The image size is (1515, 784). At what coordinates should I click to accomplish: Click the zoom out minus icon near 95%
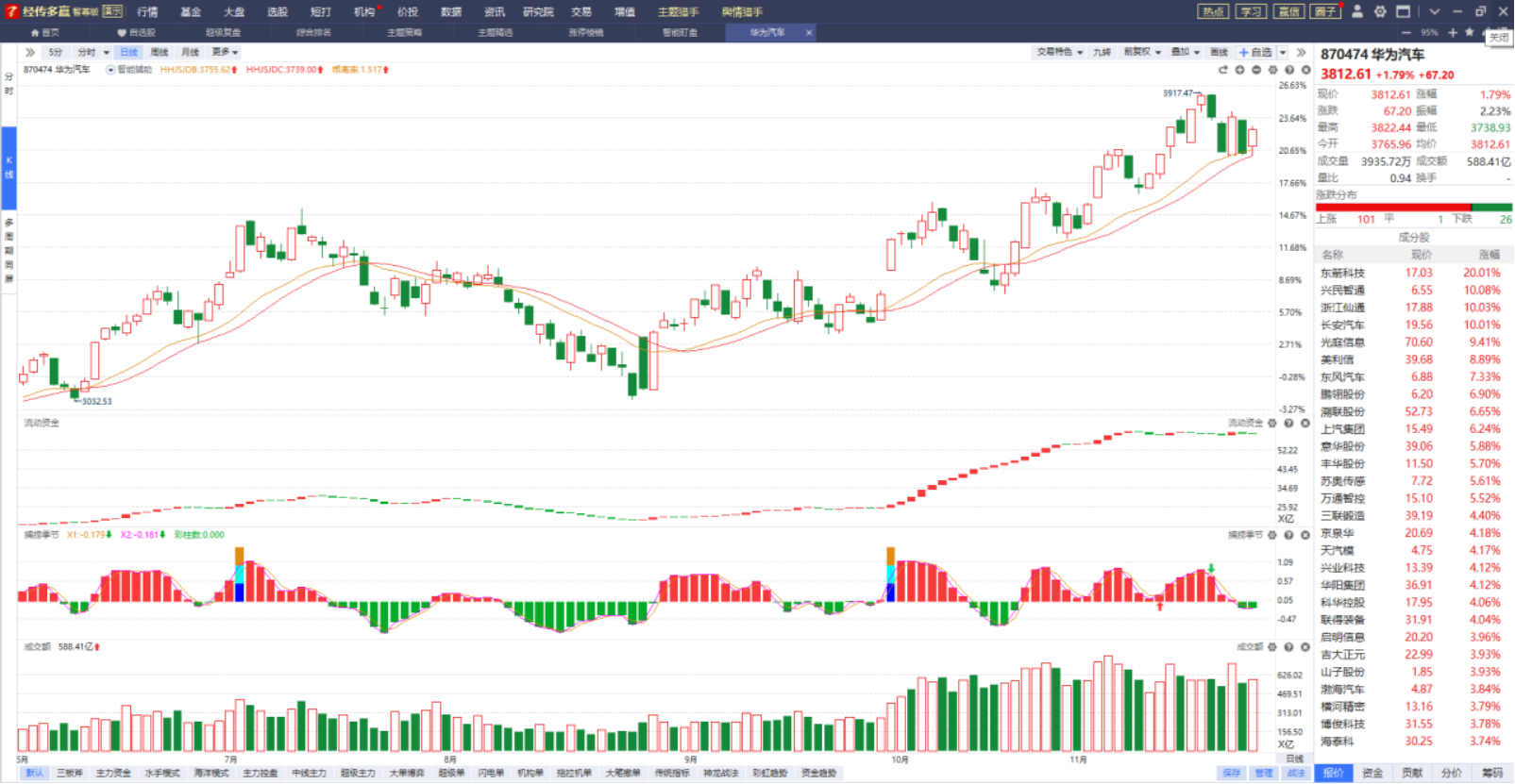[x=1406, y=32]
